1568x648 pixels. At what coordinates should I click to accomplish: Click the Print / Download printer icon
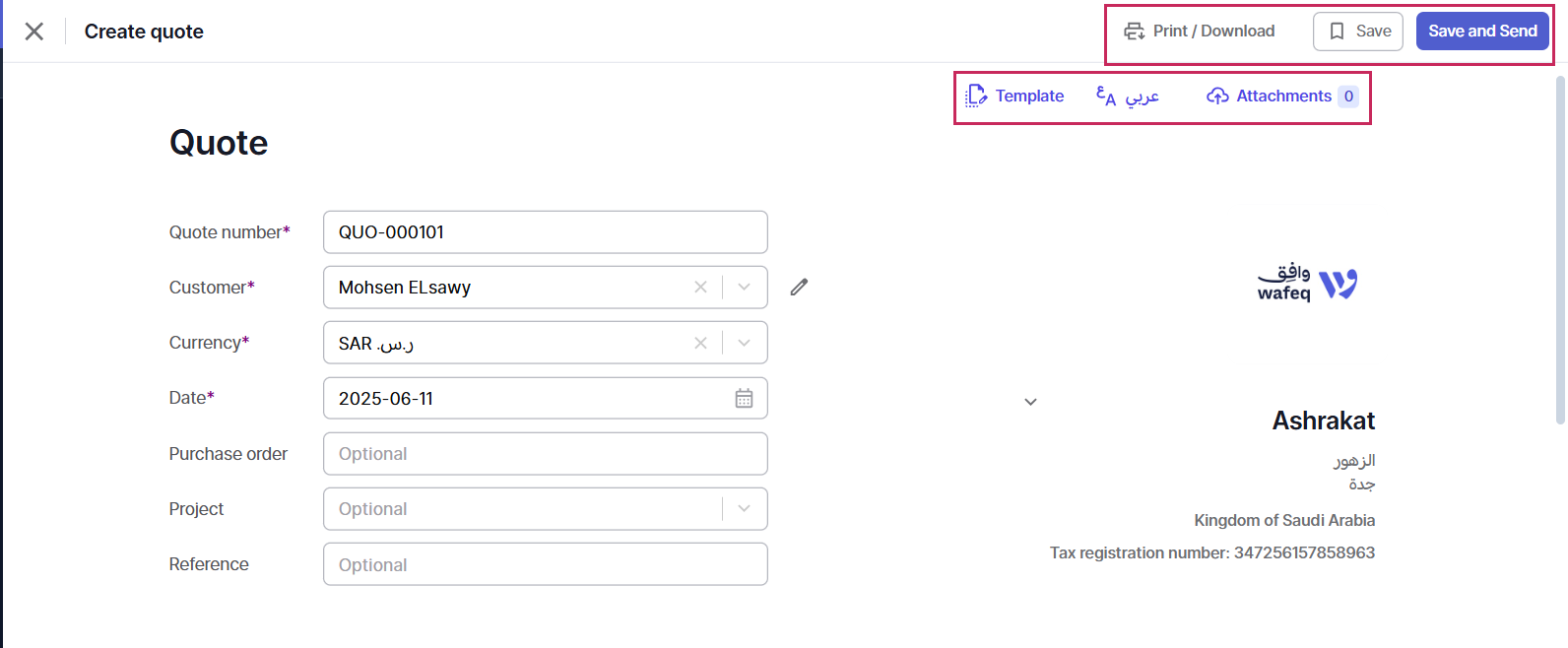coord(1135,32)
